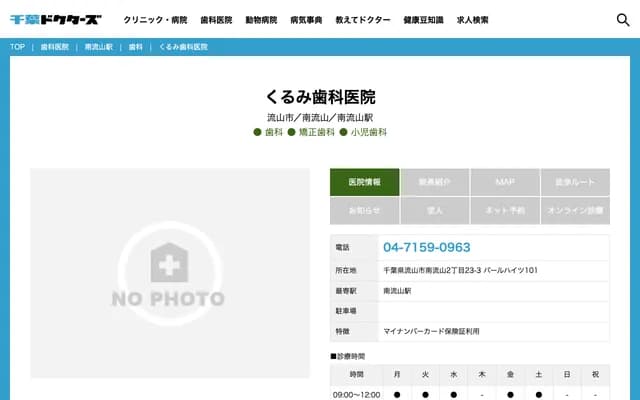Click マイナンバーカード保険証利用 feature text
The width and height of the screenshot is (640, 400).
pyautogui.click(x=431, y=331)
